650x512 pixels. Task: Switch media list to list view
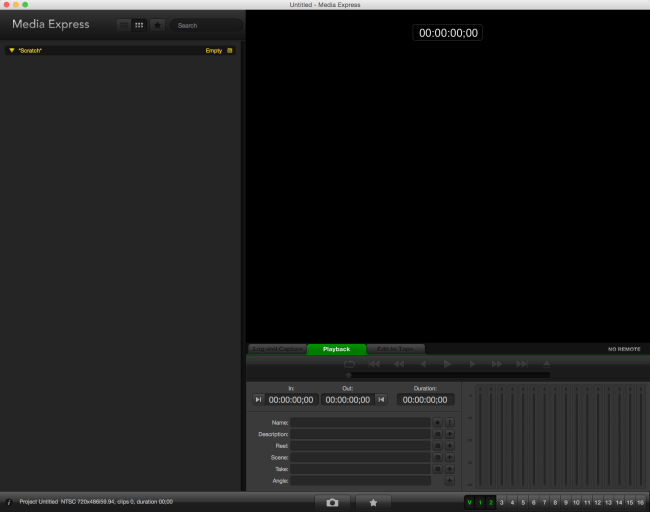coord(124,25)
